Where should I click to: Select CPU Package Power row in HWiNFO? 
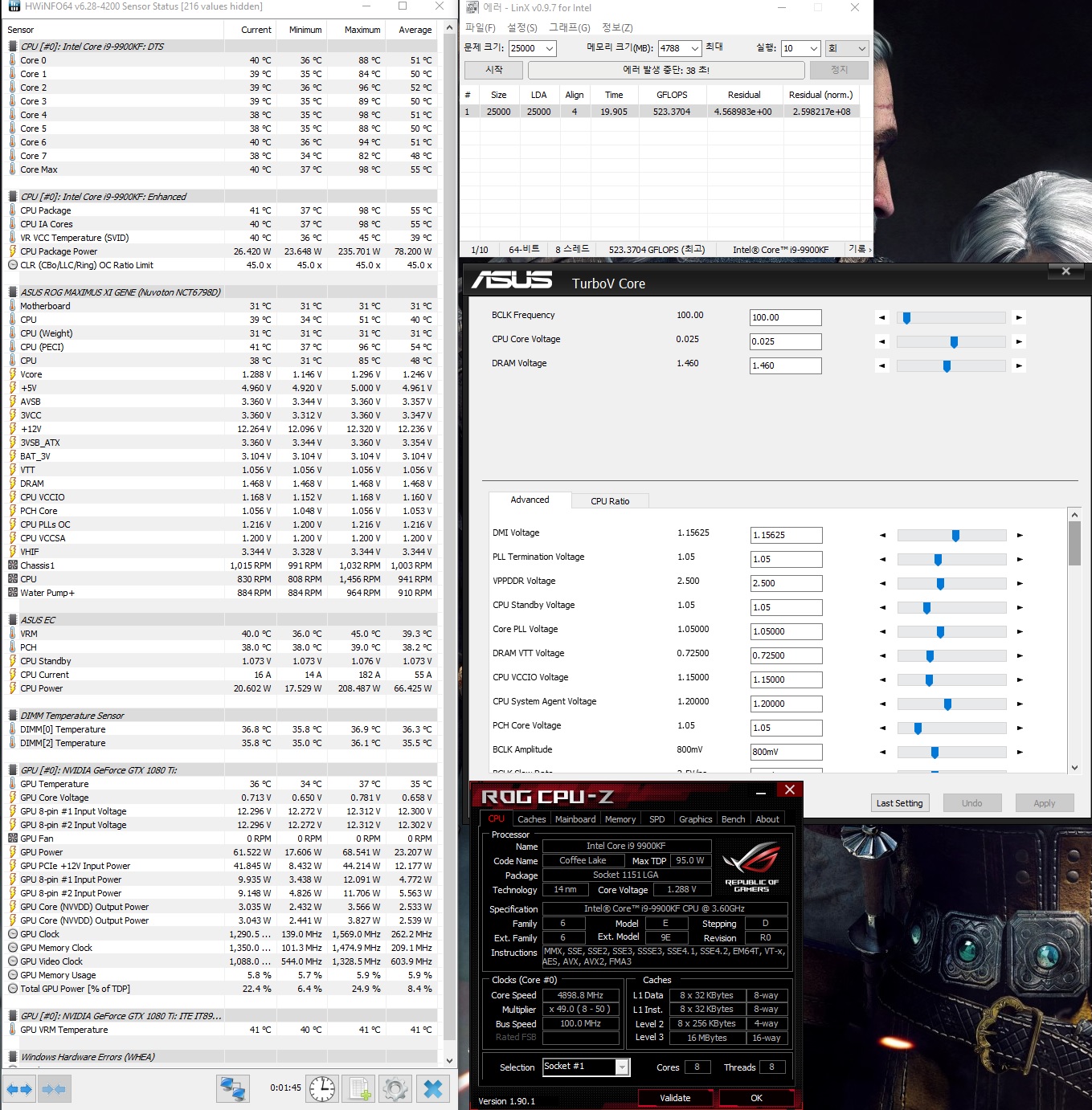coord(221,251)
